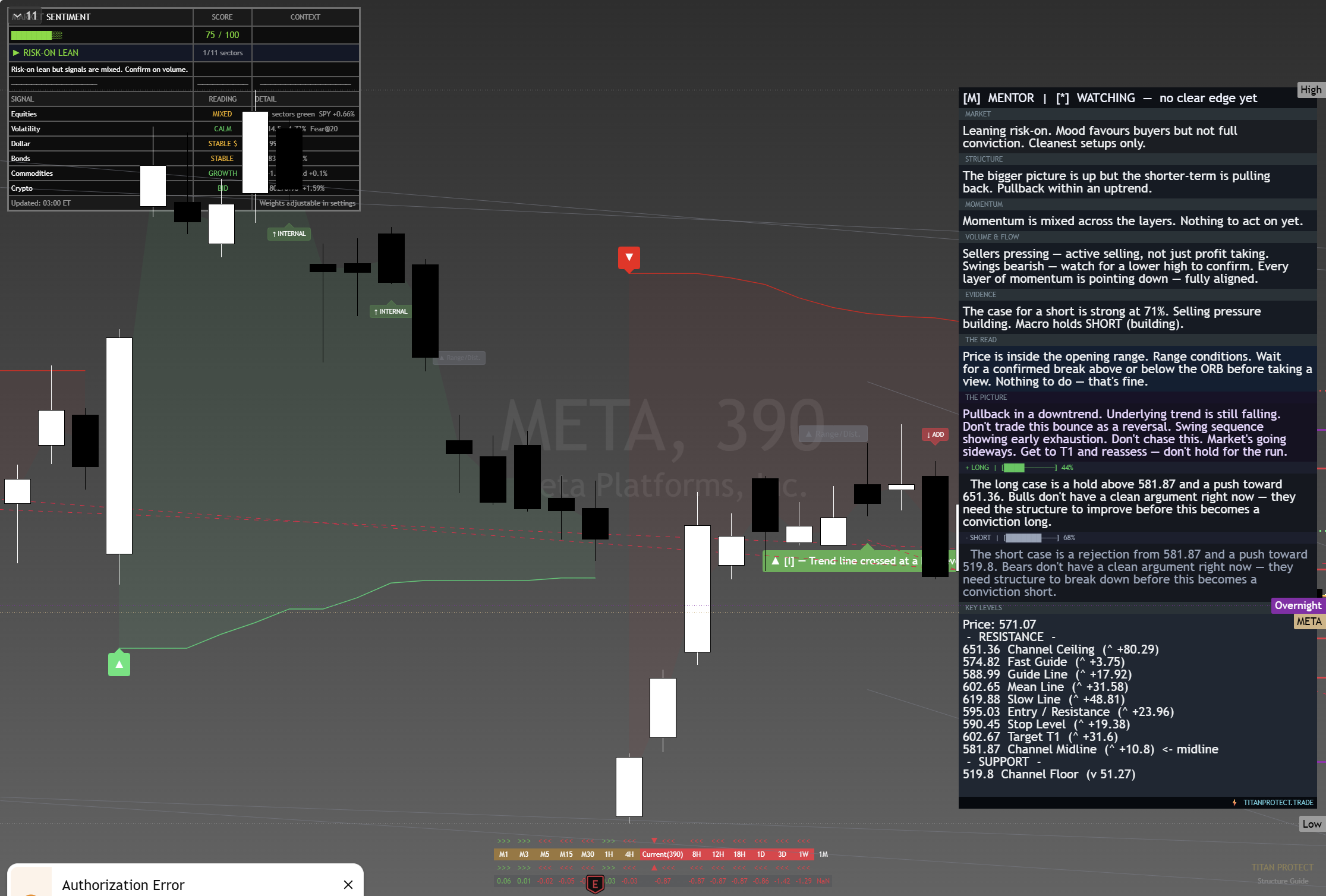This screenshot has height=896, width=1326.
Task: Click the red down-triangle above Current(390)
Action: coord(654,841)
